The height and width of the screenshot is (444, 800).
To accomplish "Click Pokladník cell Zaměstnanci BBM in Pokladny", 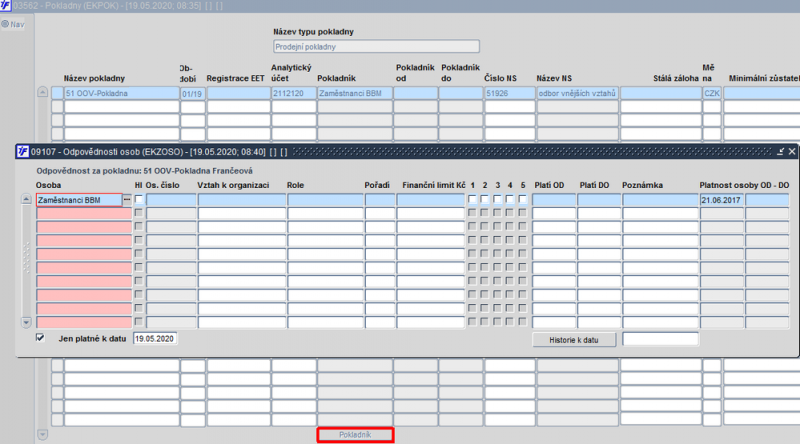I will [x=355, y=93].
